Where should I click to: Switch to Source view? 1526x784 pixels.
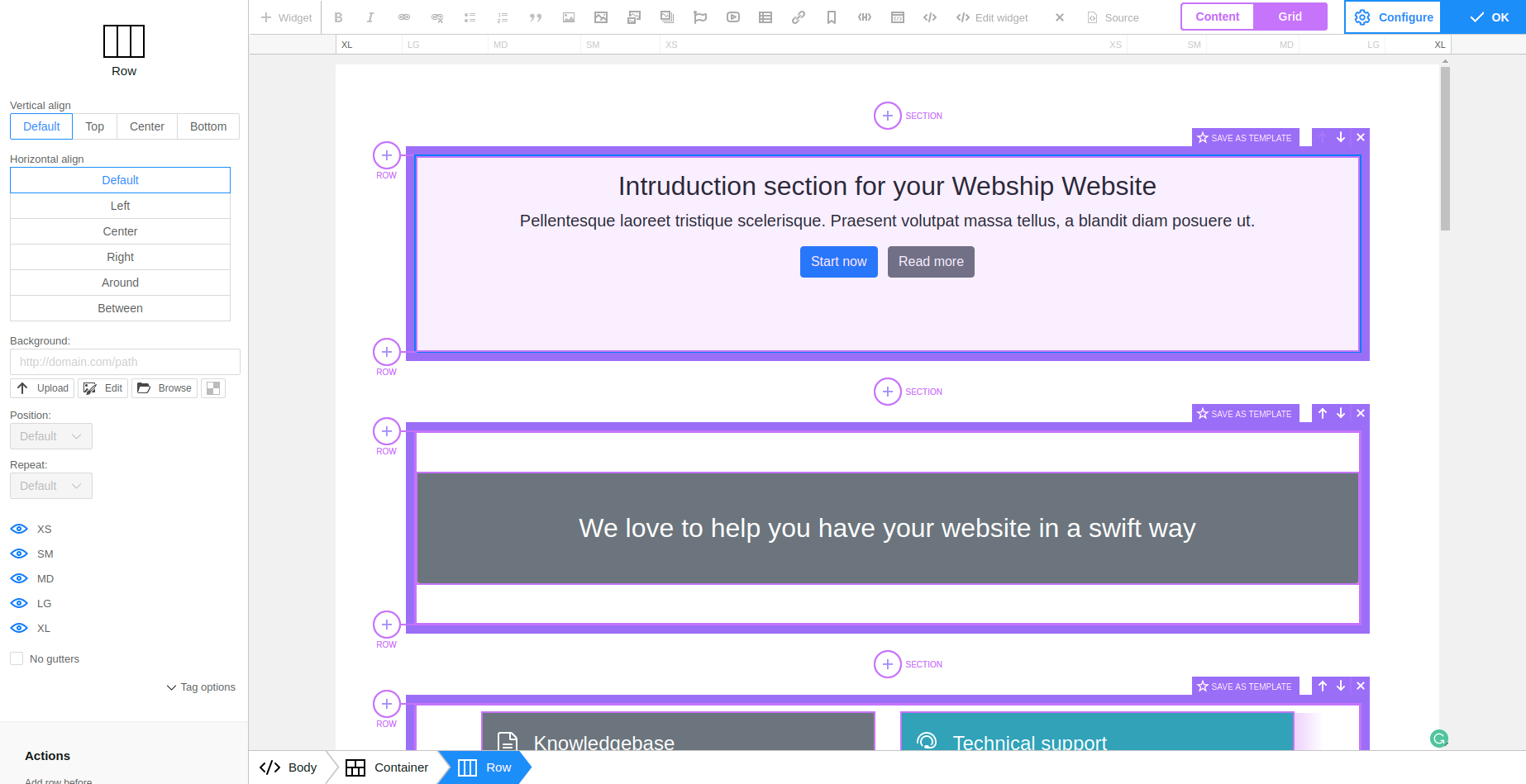click(1113, 17)
